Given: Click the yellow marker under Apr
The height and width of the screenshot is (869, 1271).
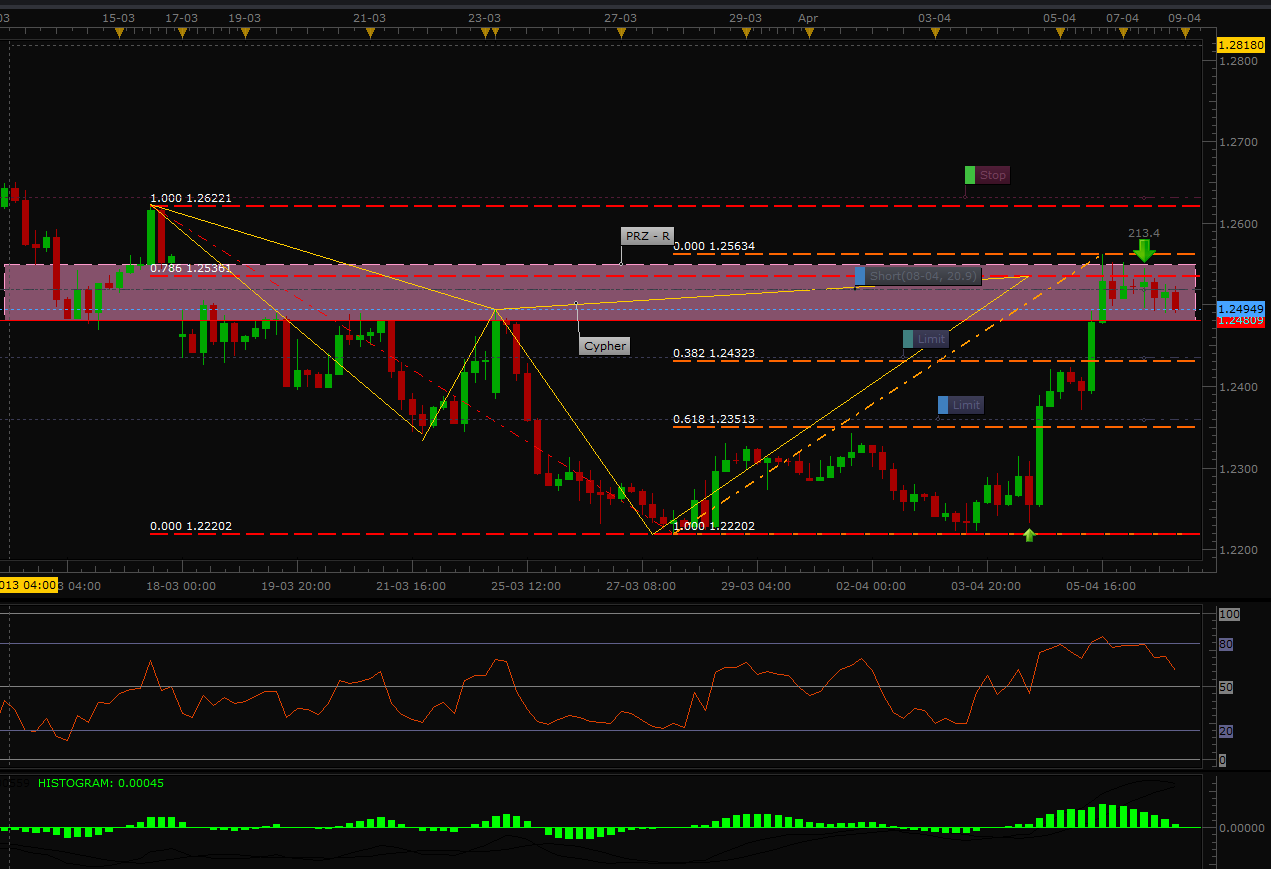Looking at the screenshot, I should (x=808, y=34).
